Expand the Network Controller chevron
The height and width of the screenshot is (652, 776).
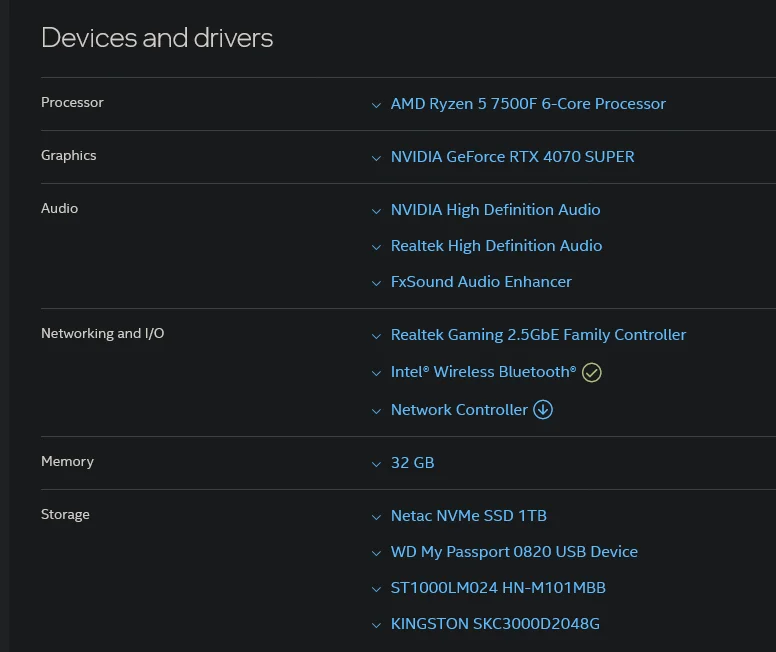click(x=376, y=411)
